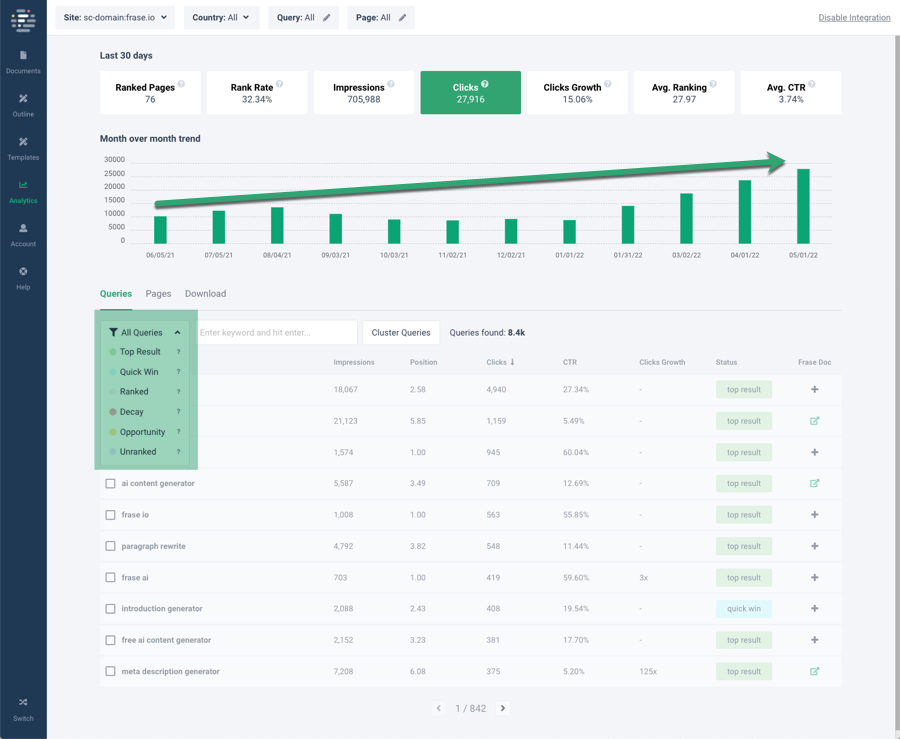The width and height of the screenshot is (900, 739).
Task: Click the question mark next to Unranked
Action: [179, 452]
